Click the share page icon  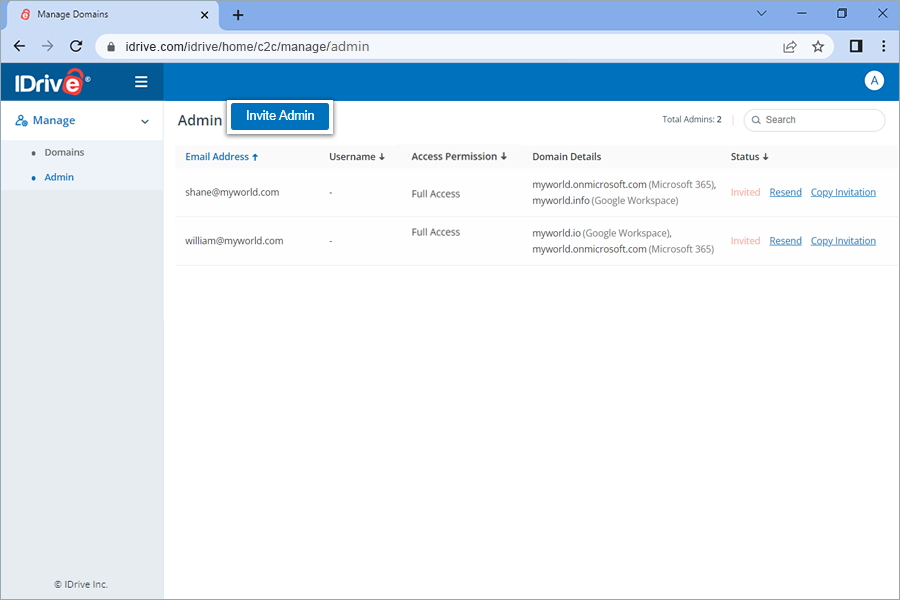(x=790, y=47)
